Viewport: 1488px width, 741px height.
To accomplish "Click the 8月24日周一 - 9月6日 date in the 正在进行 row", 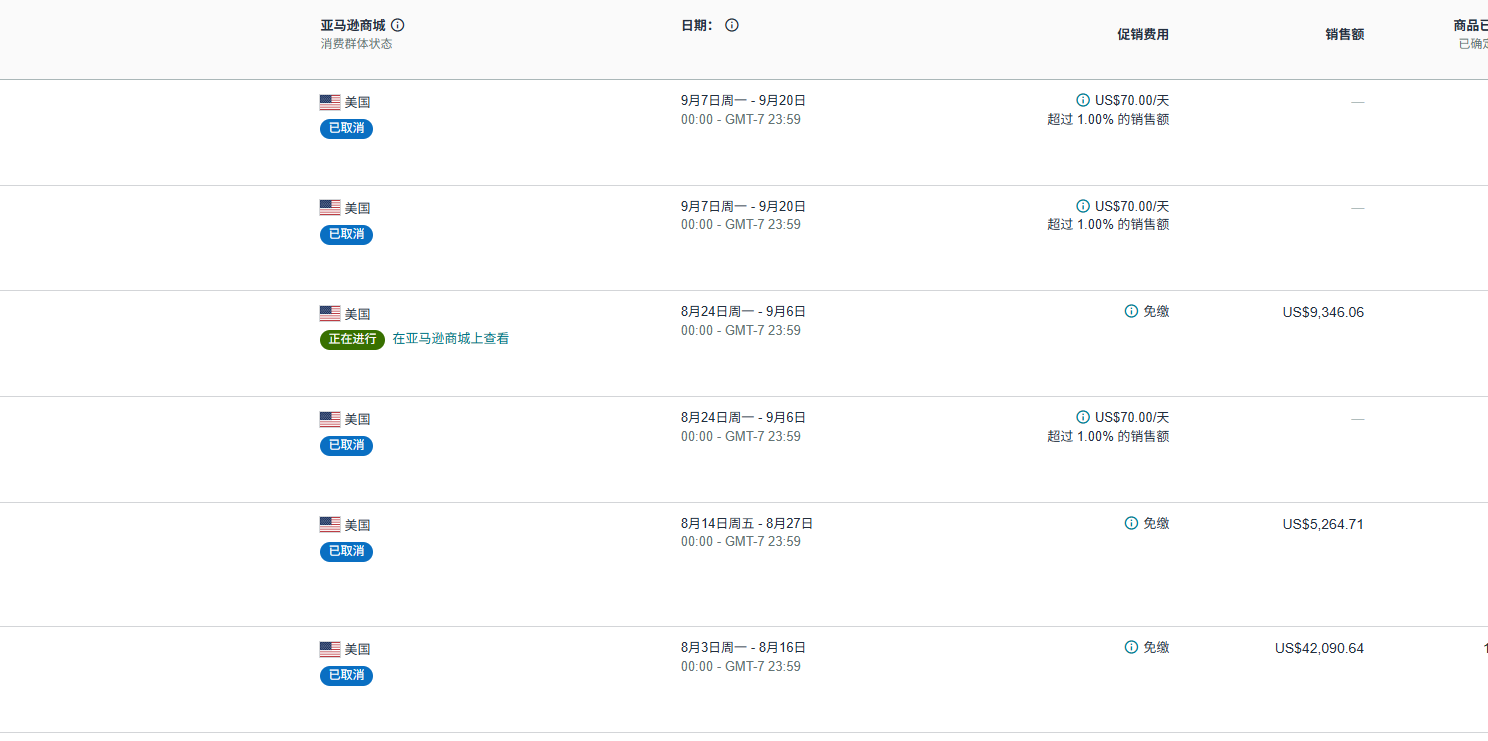I will [743, 311].
